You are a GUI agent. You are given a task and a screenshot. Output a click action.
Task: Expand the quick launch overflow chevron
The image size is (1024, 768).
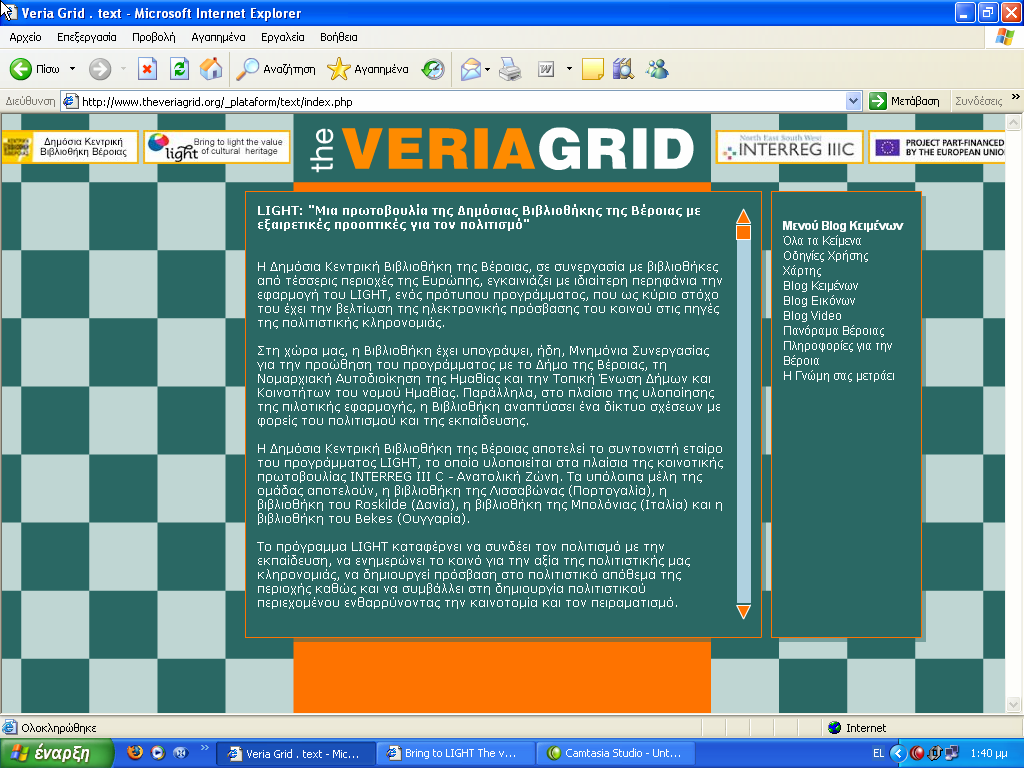click(204, 748)
